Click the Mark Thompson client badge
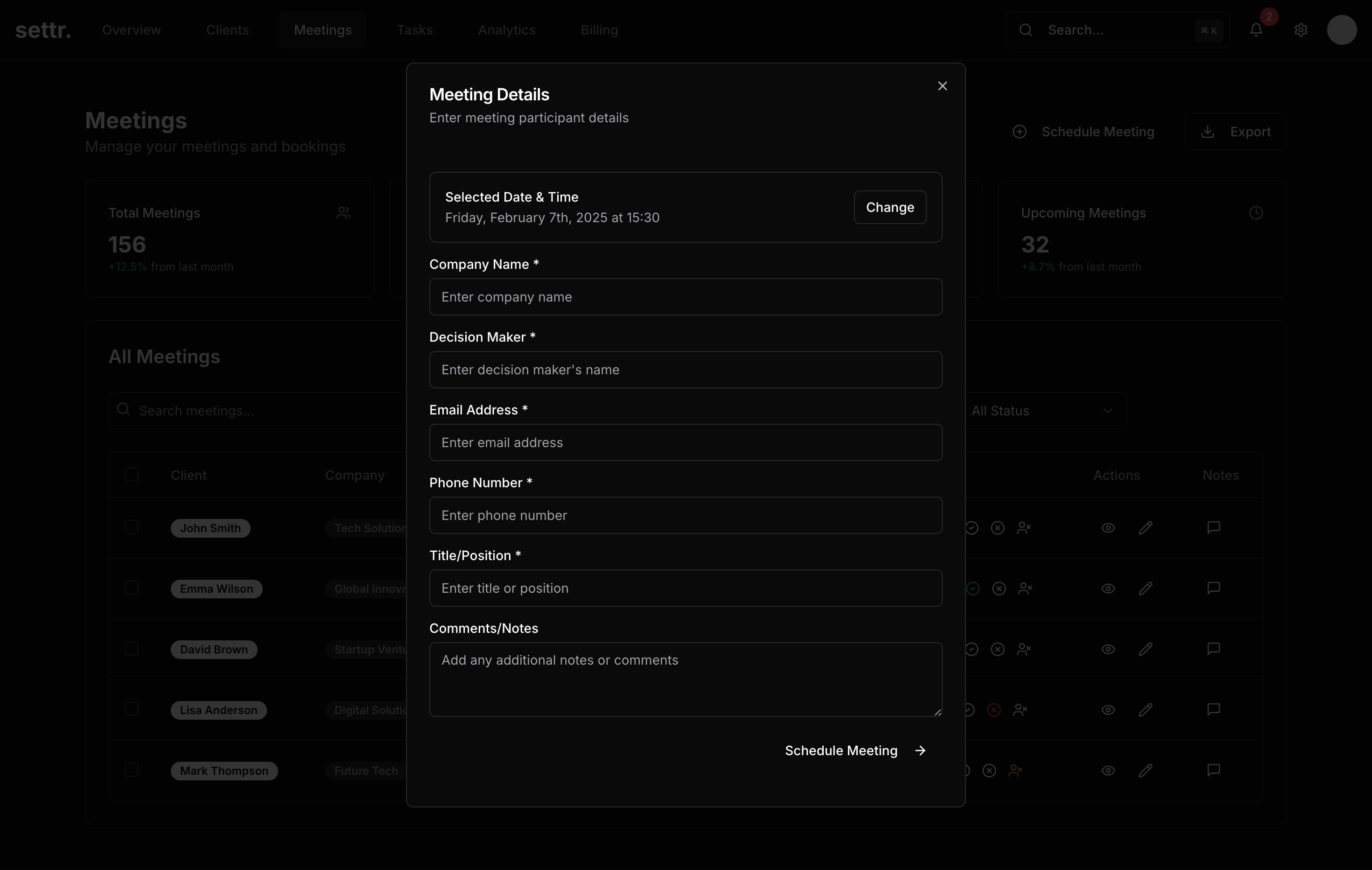 [x=224, y=771]
